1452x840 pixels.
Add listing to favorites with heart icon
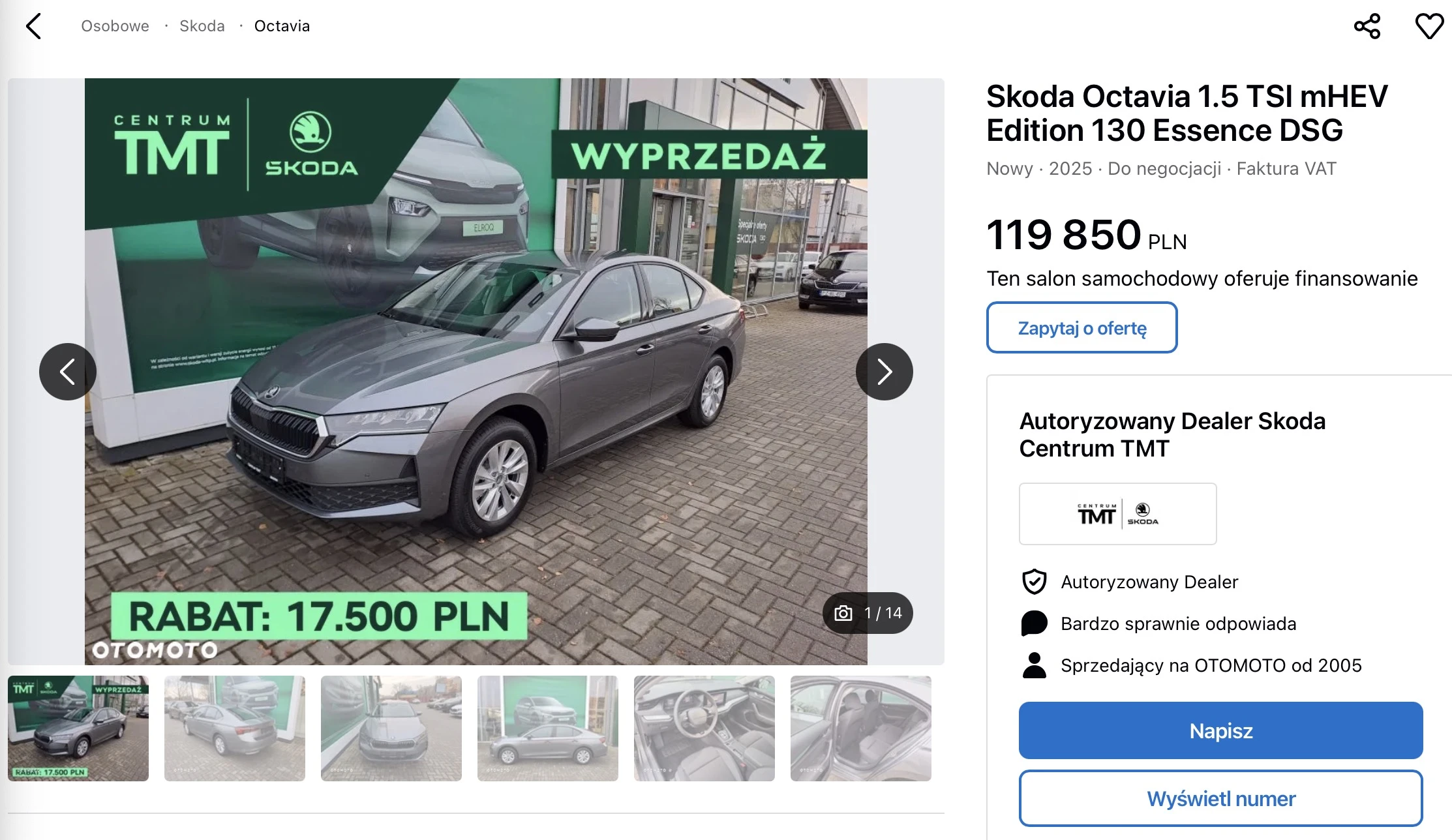pos(1429,26)
